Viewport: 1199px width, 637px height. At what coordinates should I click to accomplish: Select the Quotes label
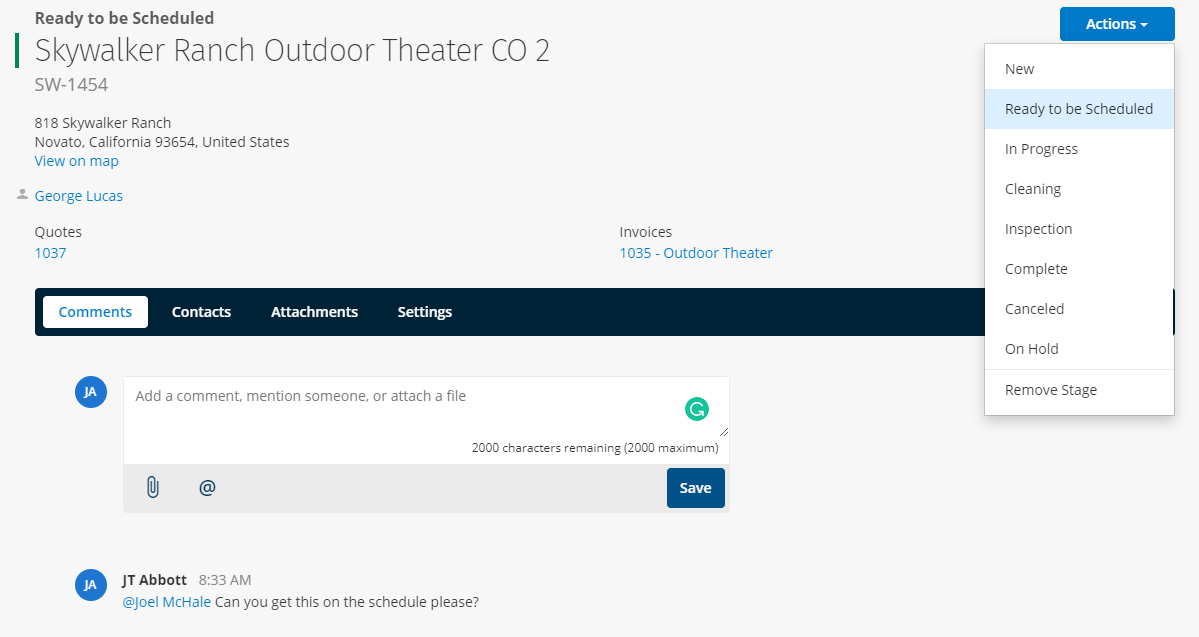click(58, 232)
